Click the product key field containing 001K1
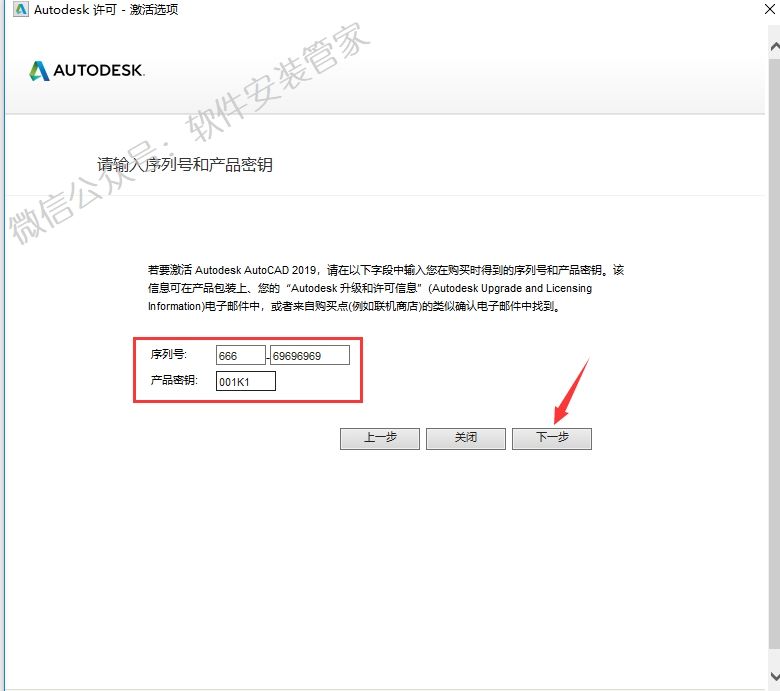Screen dimensions: 780x691 point(246,382)
